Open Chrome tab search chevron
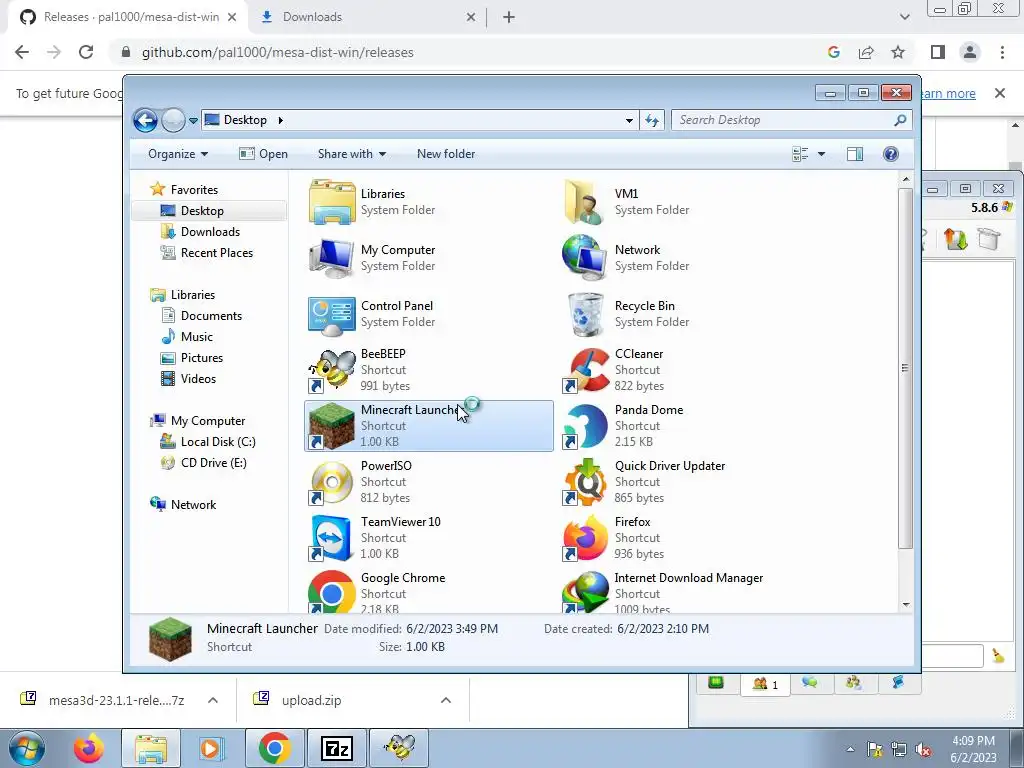The width and height of the screenshot is (1024, 768). [904, 17]
